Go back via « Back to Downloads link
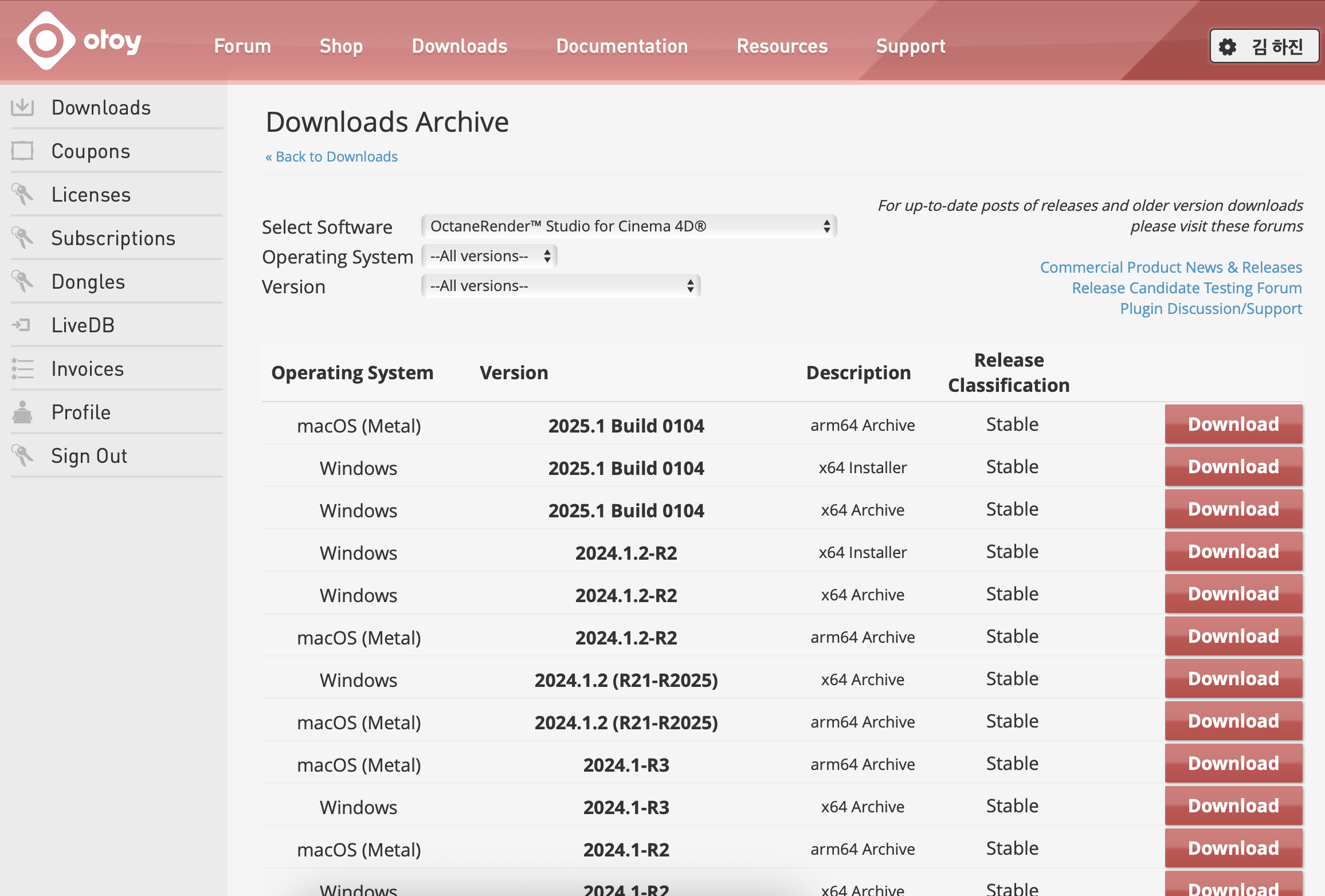 click(331, 156)
